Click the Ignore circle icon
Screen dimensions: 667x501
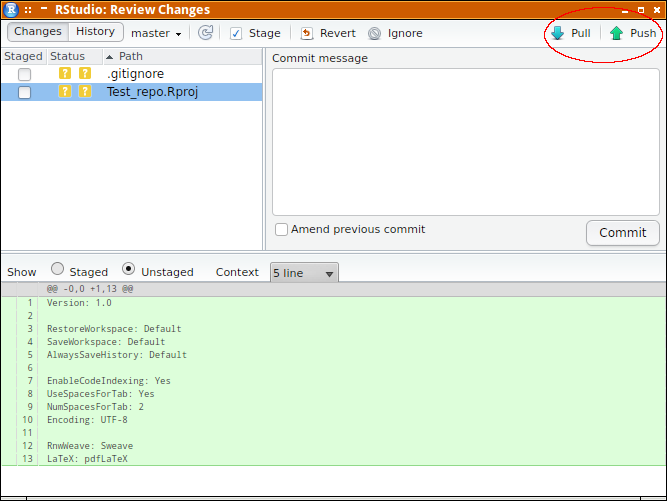click(x=374, y=33)
